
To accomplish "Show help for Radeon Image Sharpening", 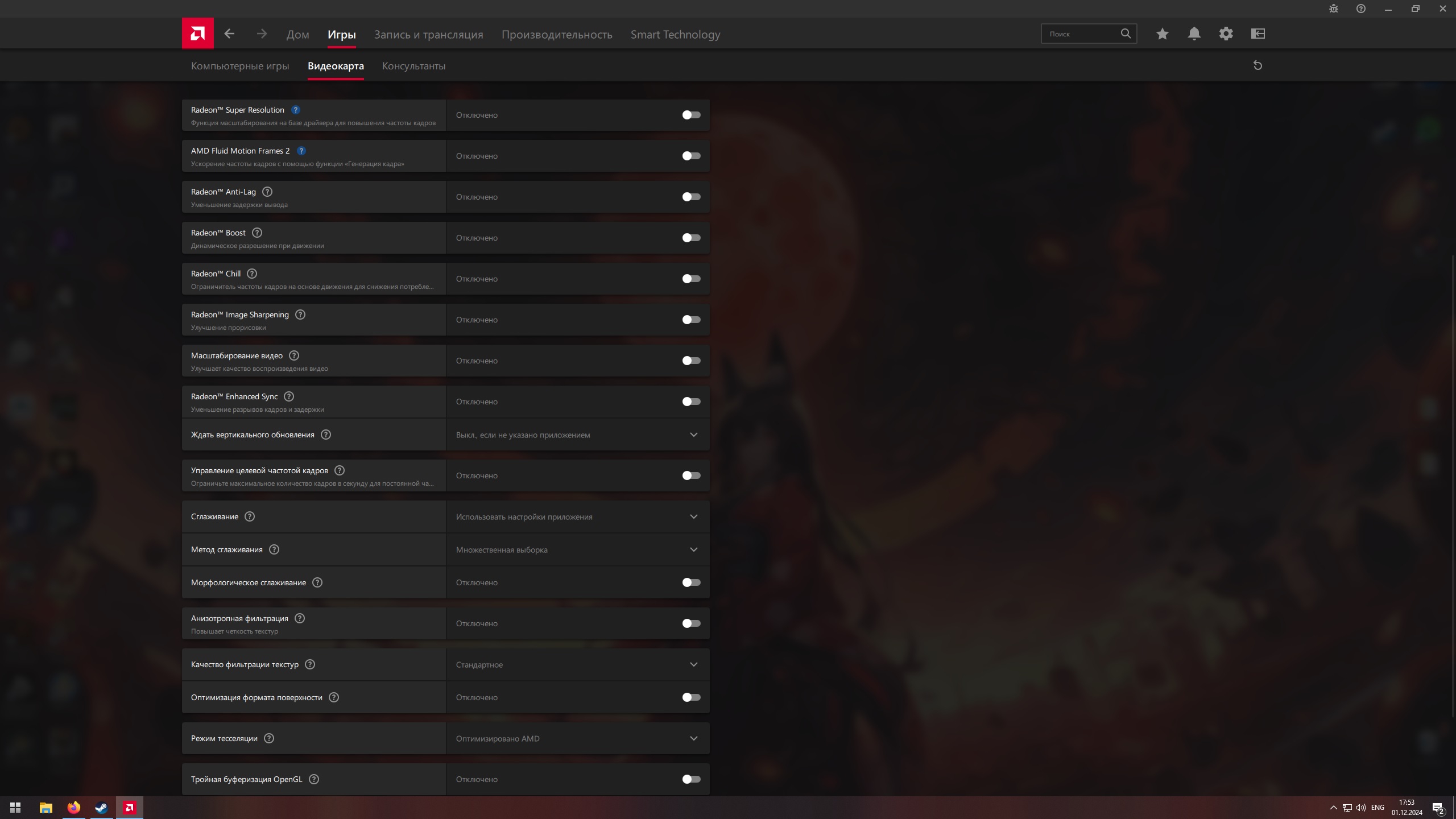I will 300,315.
